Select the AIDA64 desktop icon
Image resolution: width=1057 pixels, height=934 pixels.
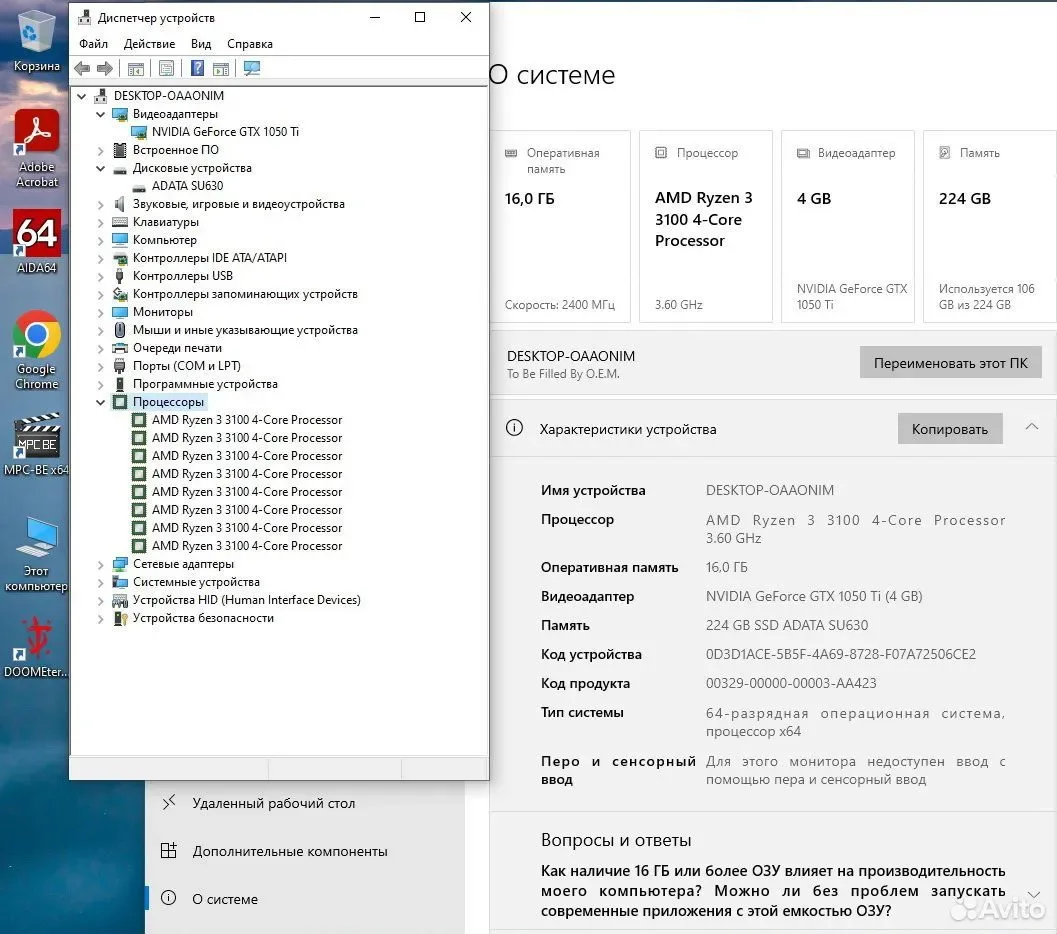tap(37, 241)
